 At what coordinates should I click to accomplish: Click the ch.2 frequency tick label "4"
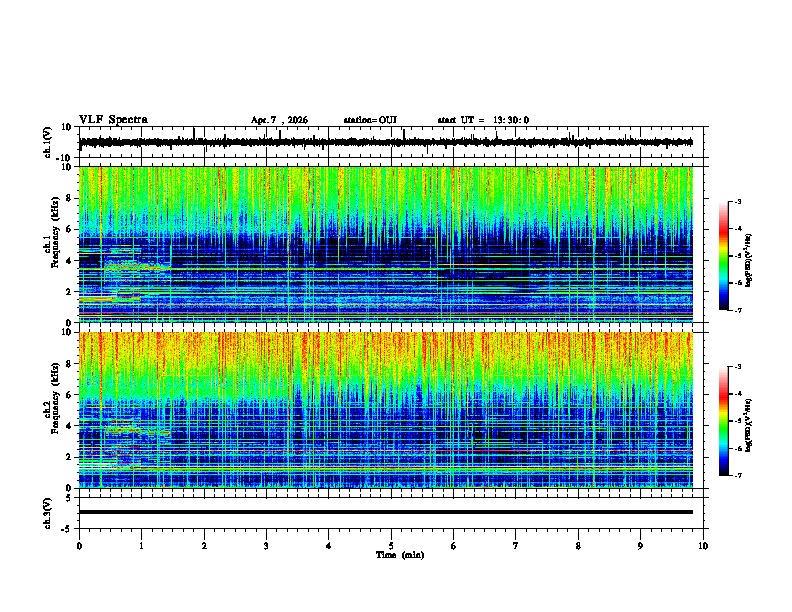point(69,426)
